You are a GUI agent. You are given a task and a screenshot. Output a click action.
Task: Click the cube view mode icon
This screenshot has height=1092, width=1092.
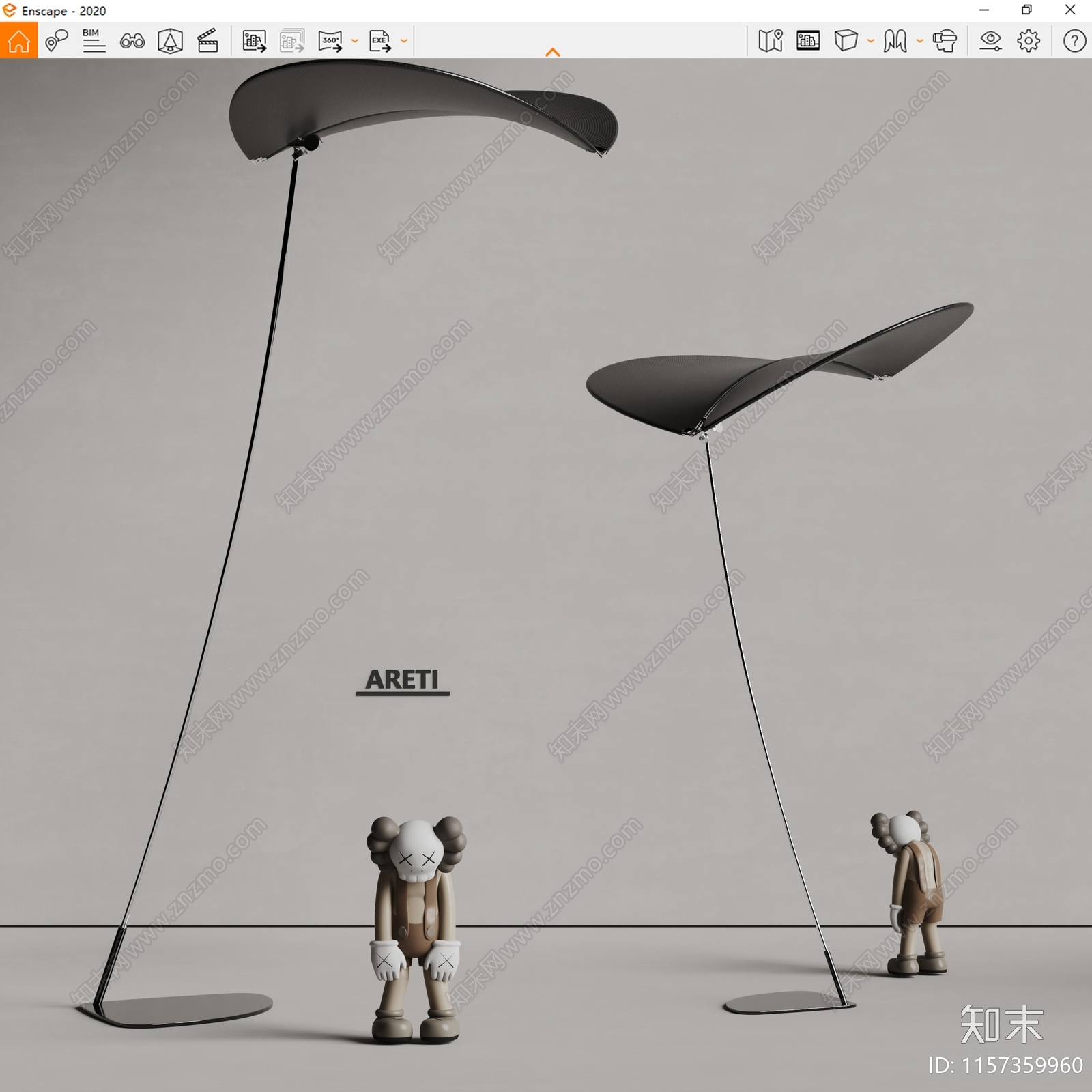846,40
